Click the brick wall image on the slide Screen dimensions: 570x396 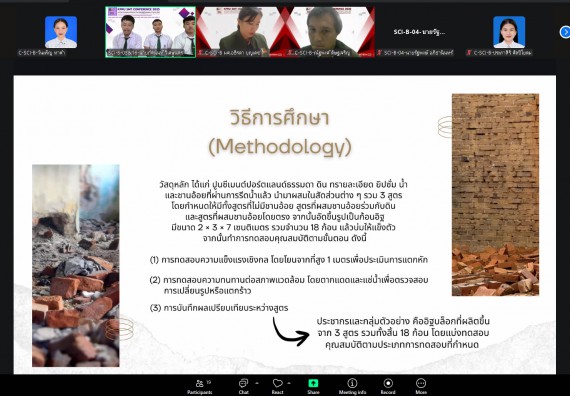click(x=495, y=195)
